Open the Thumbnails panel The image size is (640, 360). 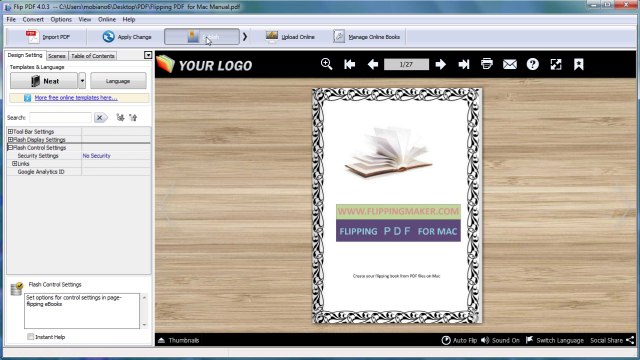[x=179, y=340]
